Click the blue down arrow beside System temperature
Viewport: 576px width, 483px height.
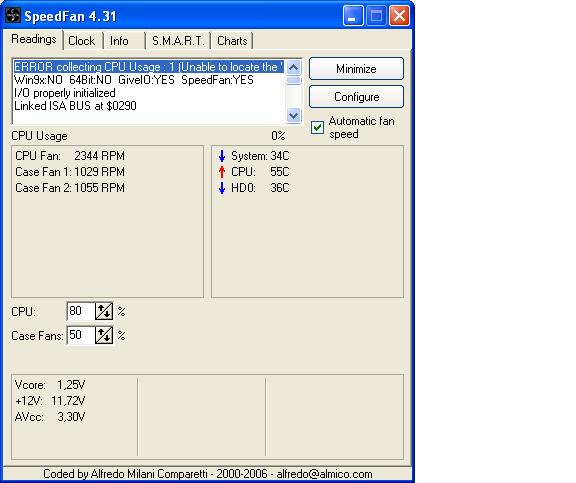tap(222, 156)
